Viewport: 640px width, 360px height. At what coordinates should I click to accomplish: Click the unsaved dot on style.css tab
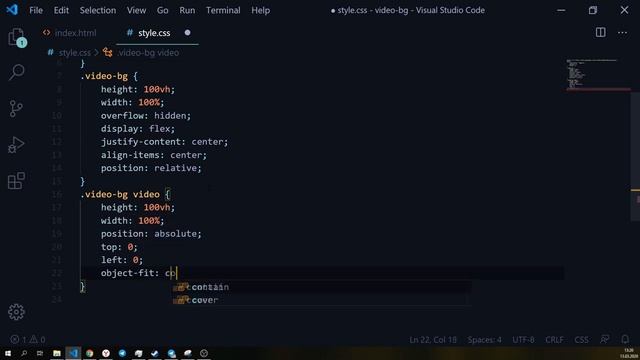187,33
